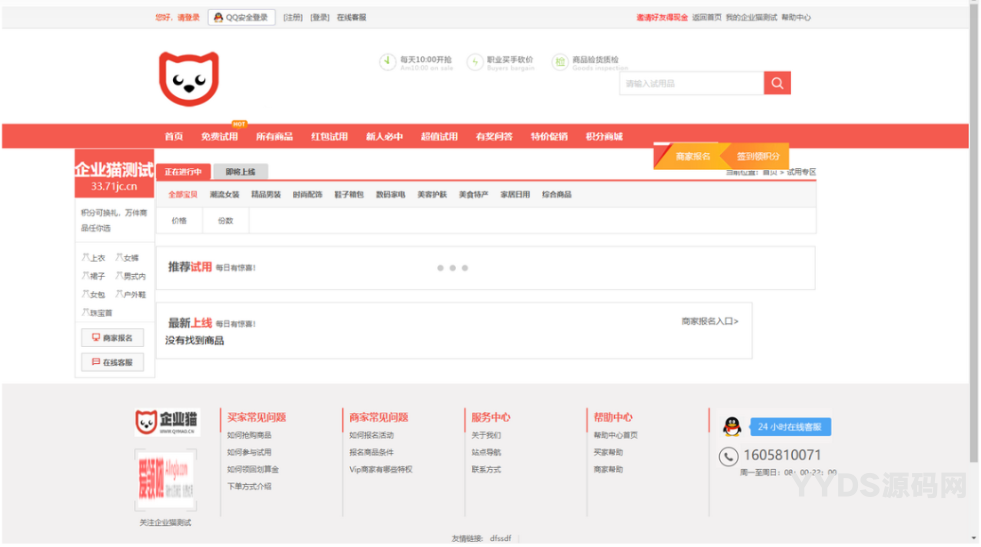Click the hanger icon next to 上衣

click(86, 257)
